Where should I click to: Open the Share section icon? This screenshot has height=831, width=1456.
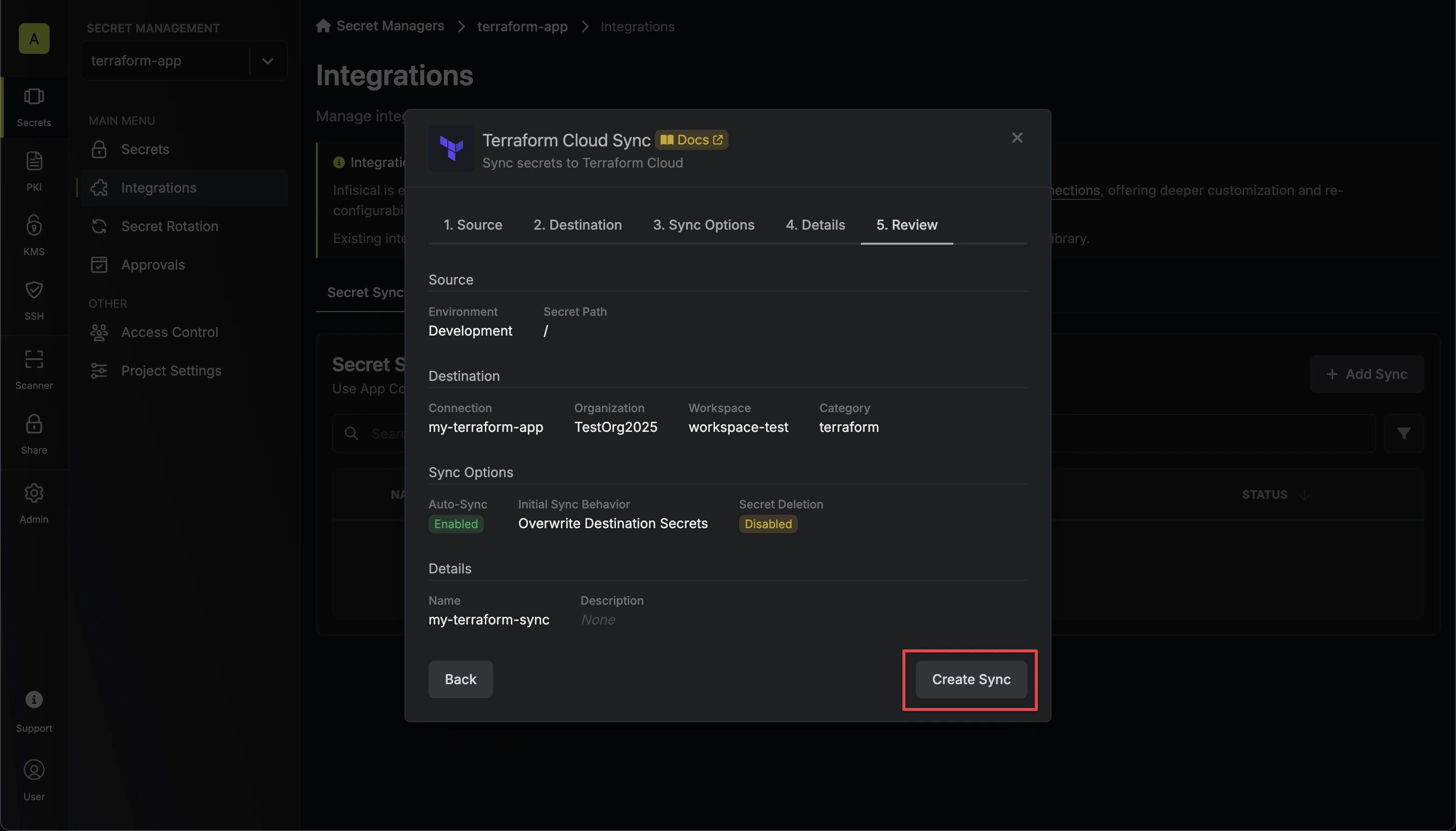(x=34, y=434)
